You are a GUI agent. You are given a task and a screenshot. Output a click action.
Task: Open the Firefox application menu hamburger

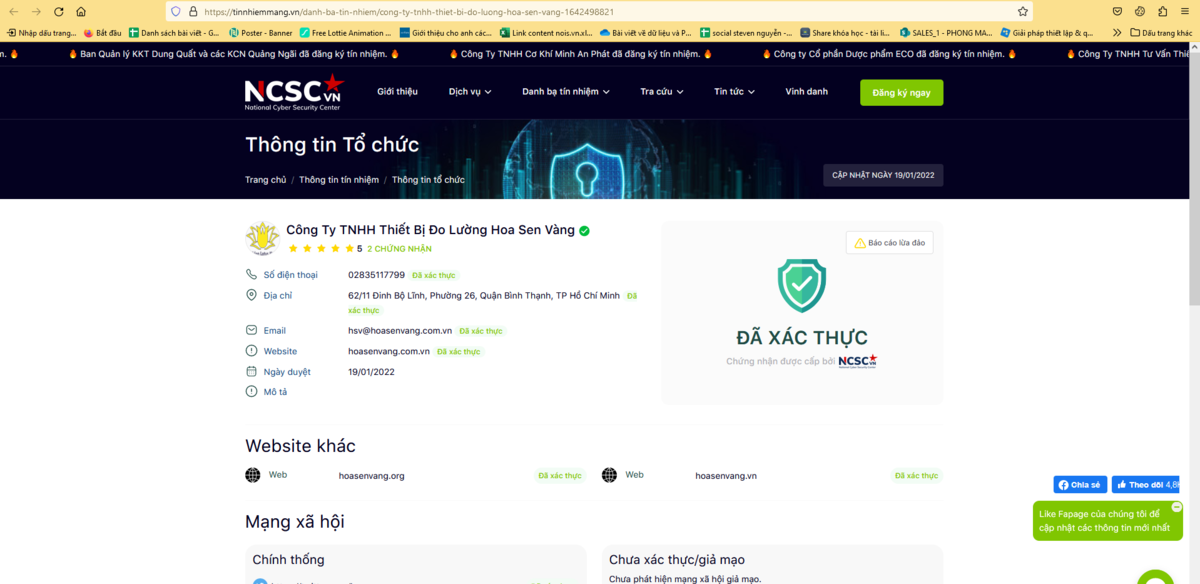point(1183,11)
